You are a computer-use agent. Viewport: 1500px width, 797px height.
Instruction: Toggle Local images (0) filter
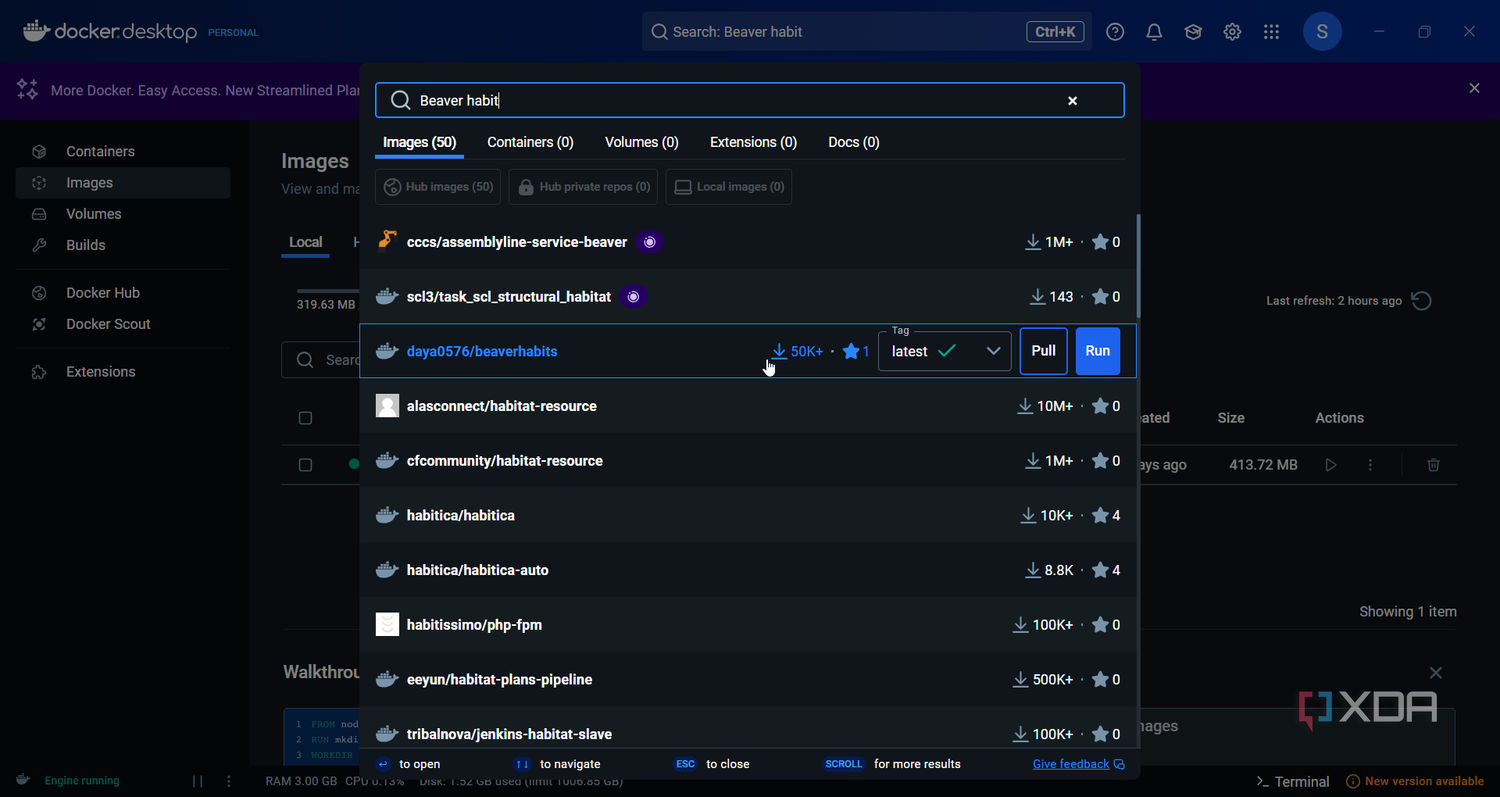click(730, 187)
